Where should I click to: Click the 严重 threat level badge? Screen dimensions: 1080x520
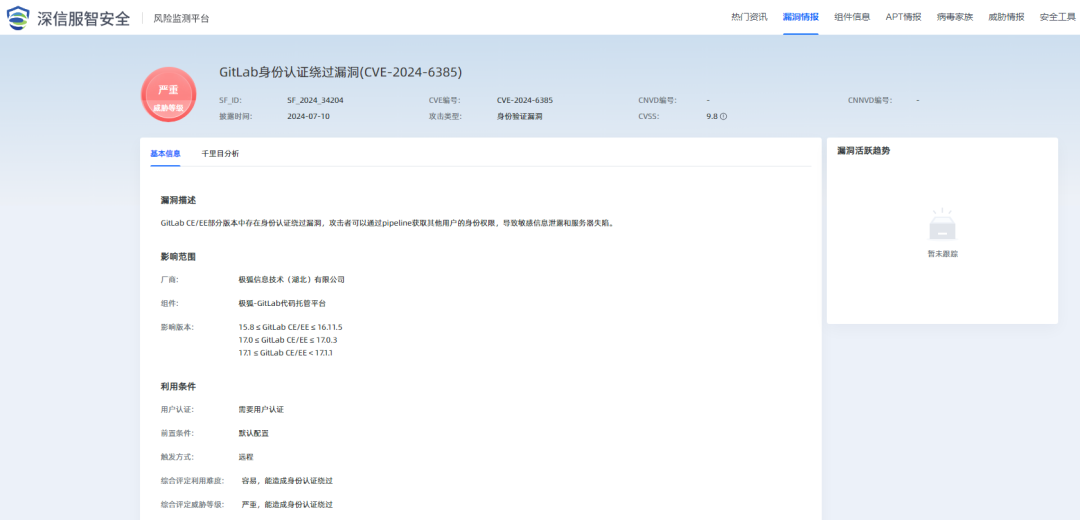pos(168,95)
